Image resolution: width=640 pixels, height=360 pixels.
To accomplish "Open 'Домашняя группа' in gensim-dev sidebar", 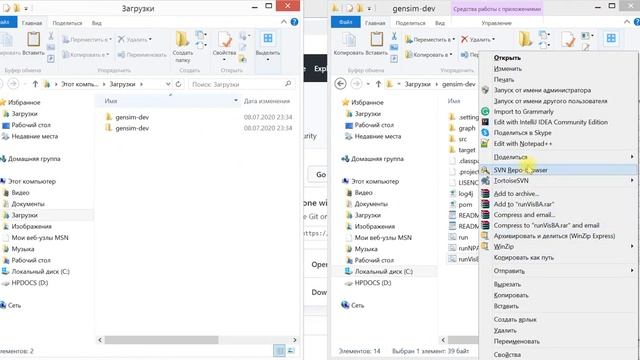I will (x=377, y=159).
